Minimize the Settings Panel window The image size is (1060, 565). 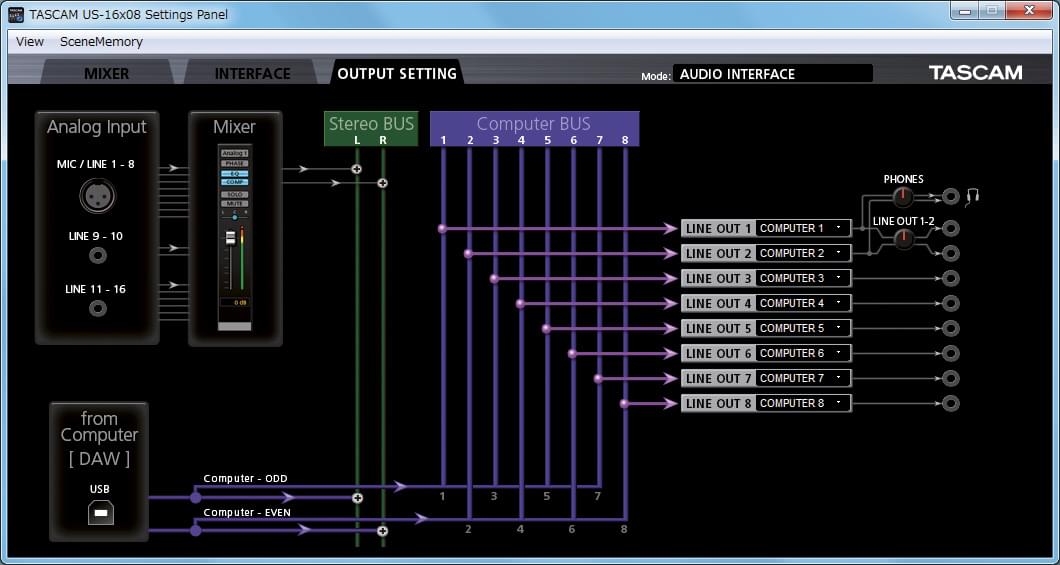(965, 10)
